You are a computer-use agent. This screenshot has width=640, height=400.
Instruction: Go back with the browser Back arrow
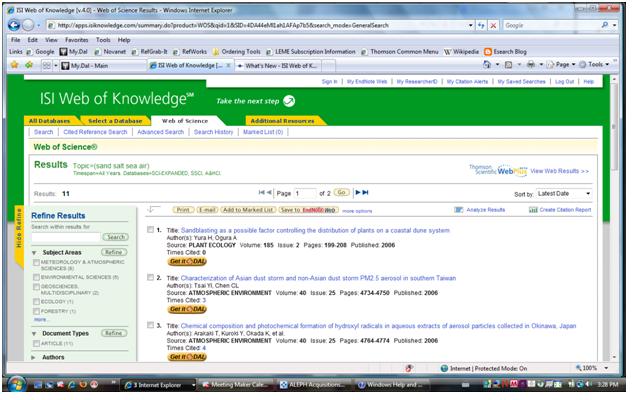tap(14, 25)
